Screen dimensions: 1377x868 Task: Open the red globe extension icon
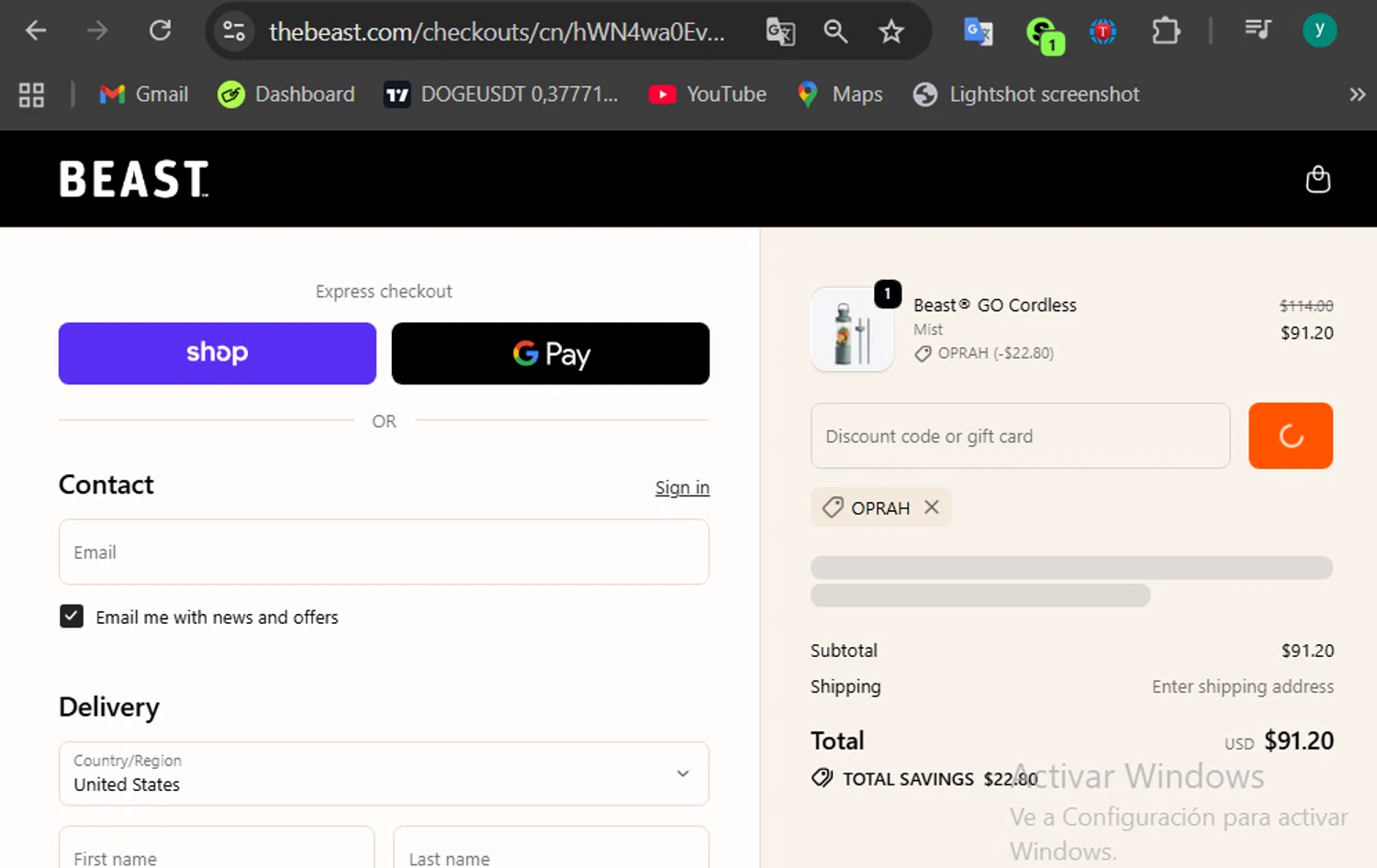click(x=1103, y=32)
